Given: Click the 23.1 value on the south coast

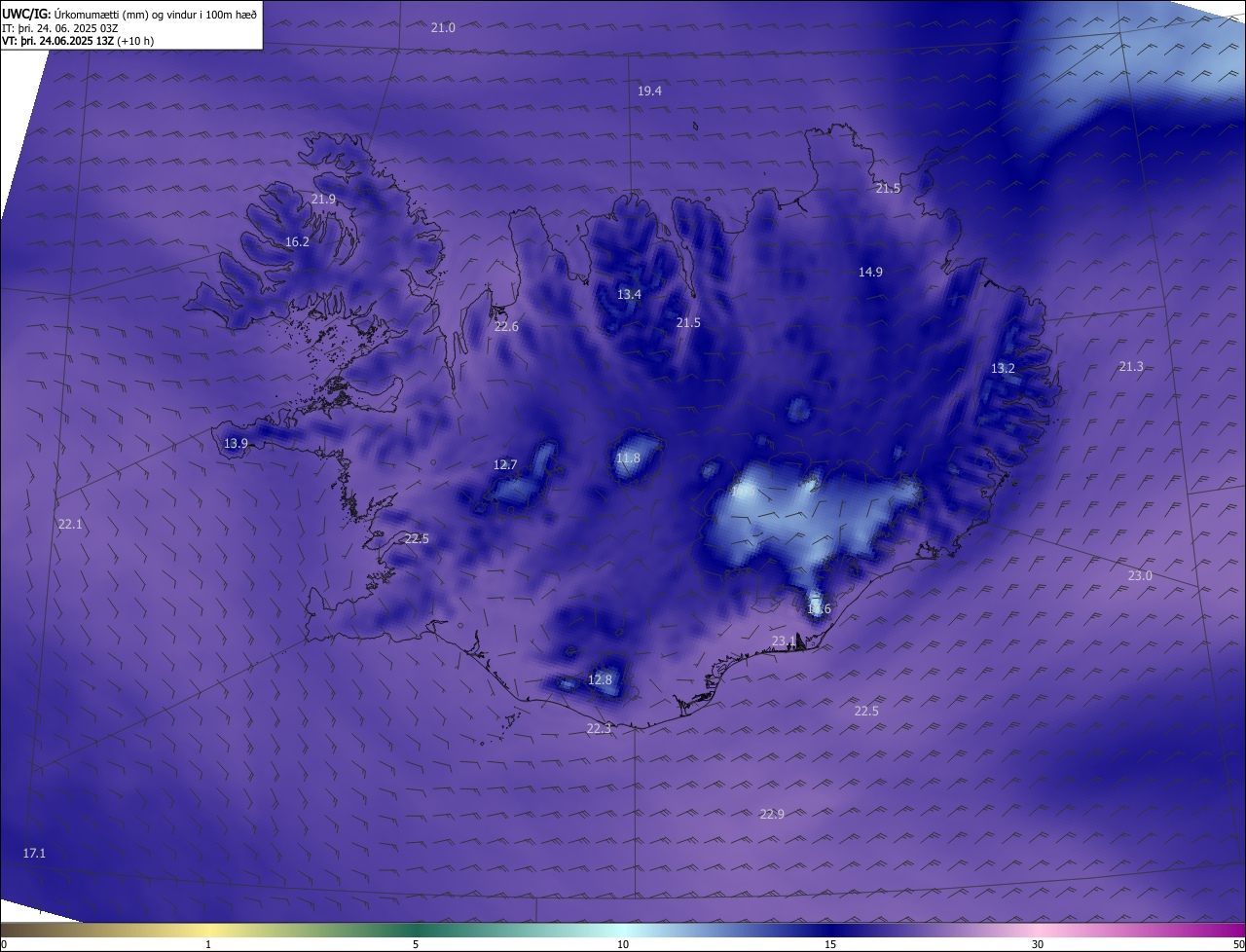Looking at the screenshot, I should coord(784,640).
